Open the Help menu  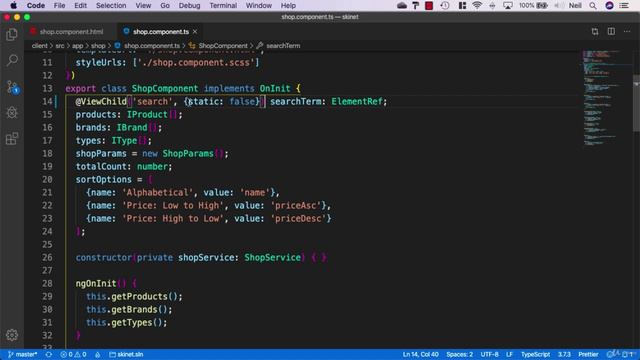tap(288, 5)
